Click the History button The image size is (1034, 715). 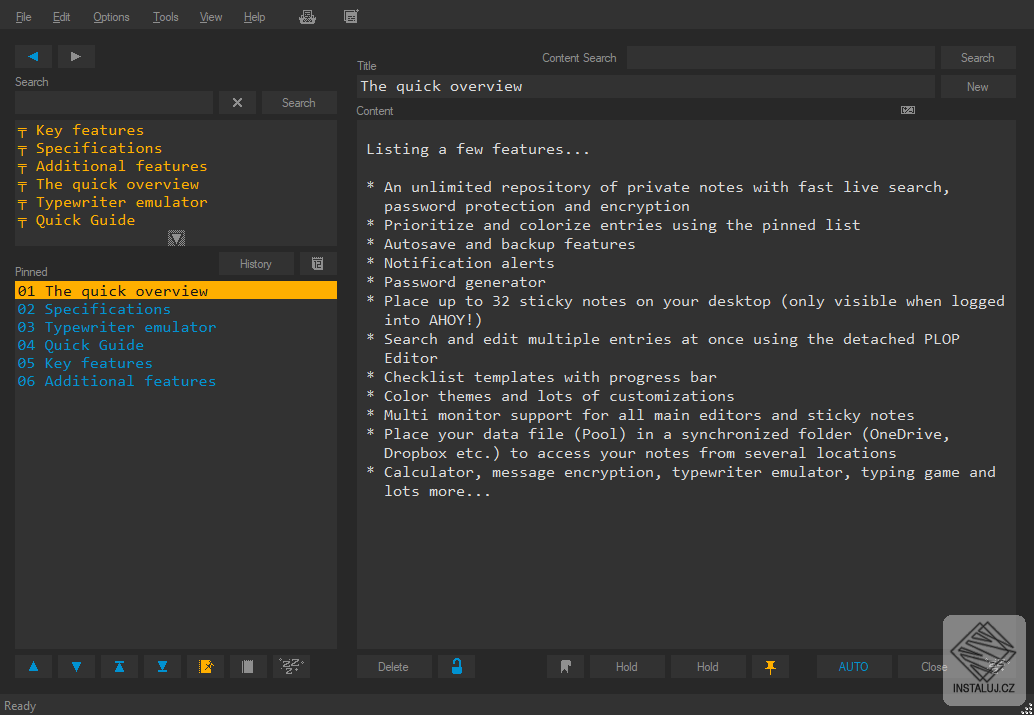pyautogui.click(x=256, y=264)
